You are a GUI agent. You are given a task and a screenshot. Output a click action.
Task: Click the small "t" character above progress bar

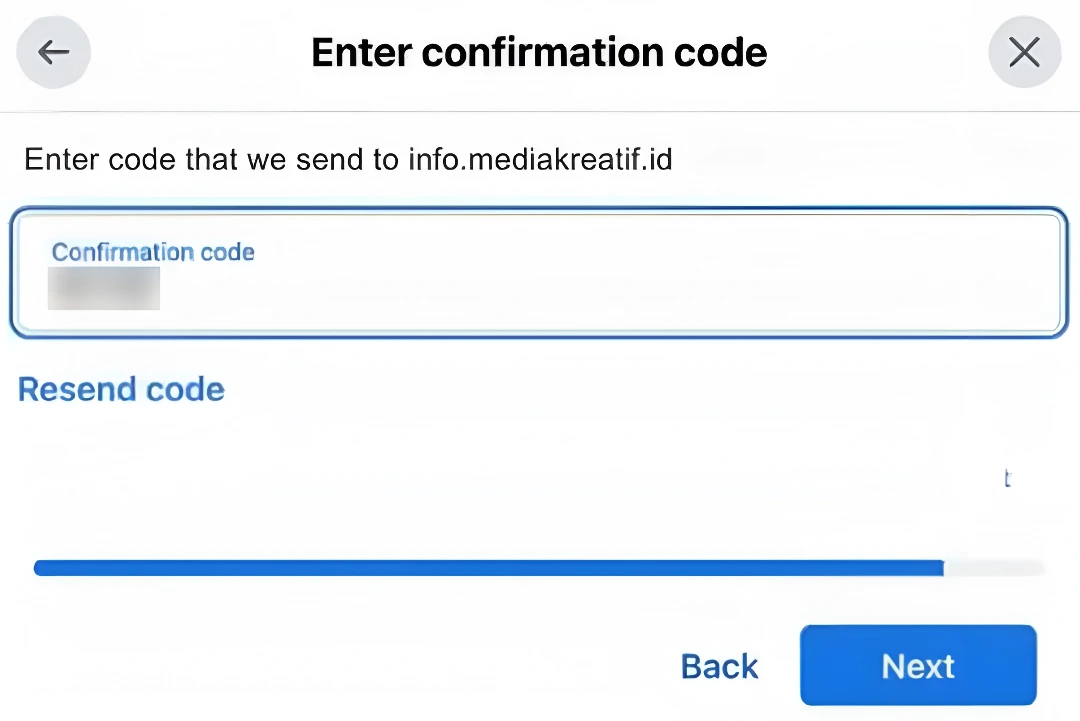click(x=1007, y=479)
